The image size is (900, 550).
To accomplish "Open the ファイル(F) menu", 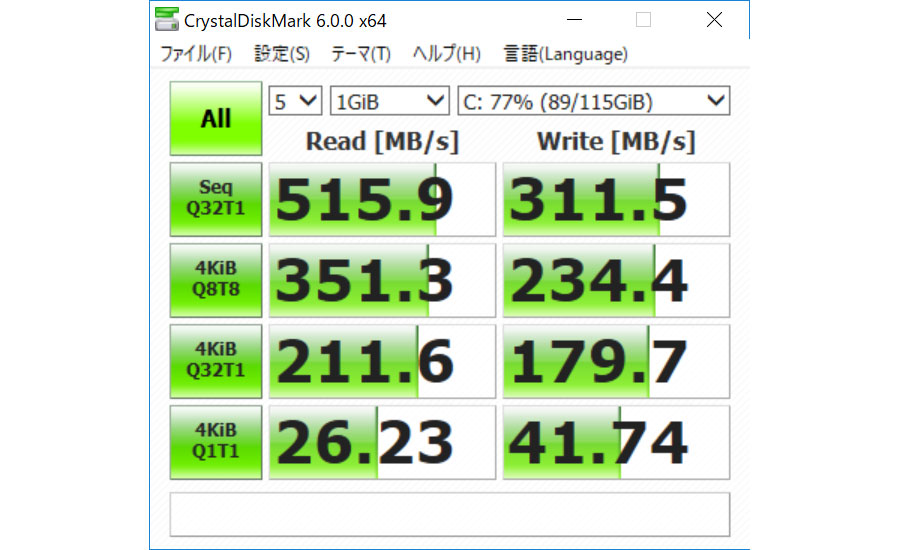I will (196, 54).
